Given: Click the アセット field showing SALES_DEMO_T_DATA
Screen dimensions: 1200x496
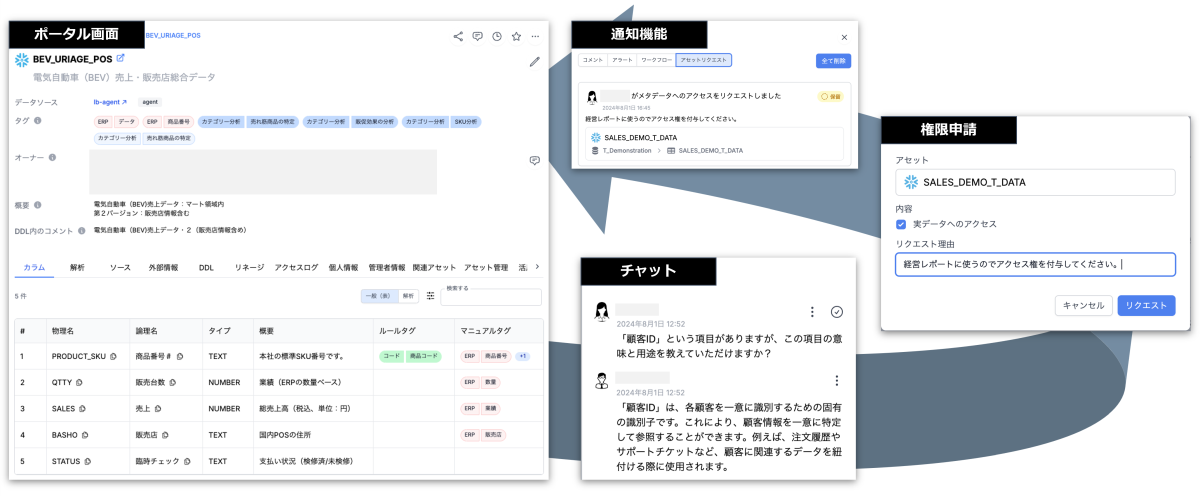Looking at the screenshot, I should click(1035, 182).
